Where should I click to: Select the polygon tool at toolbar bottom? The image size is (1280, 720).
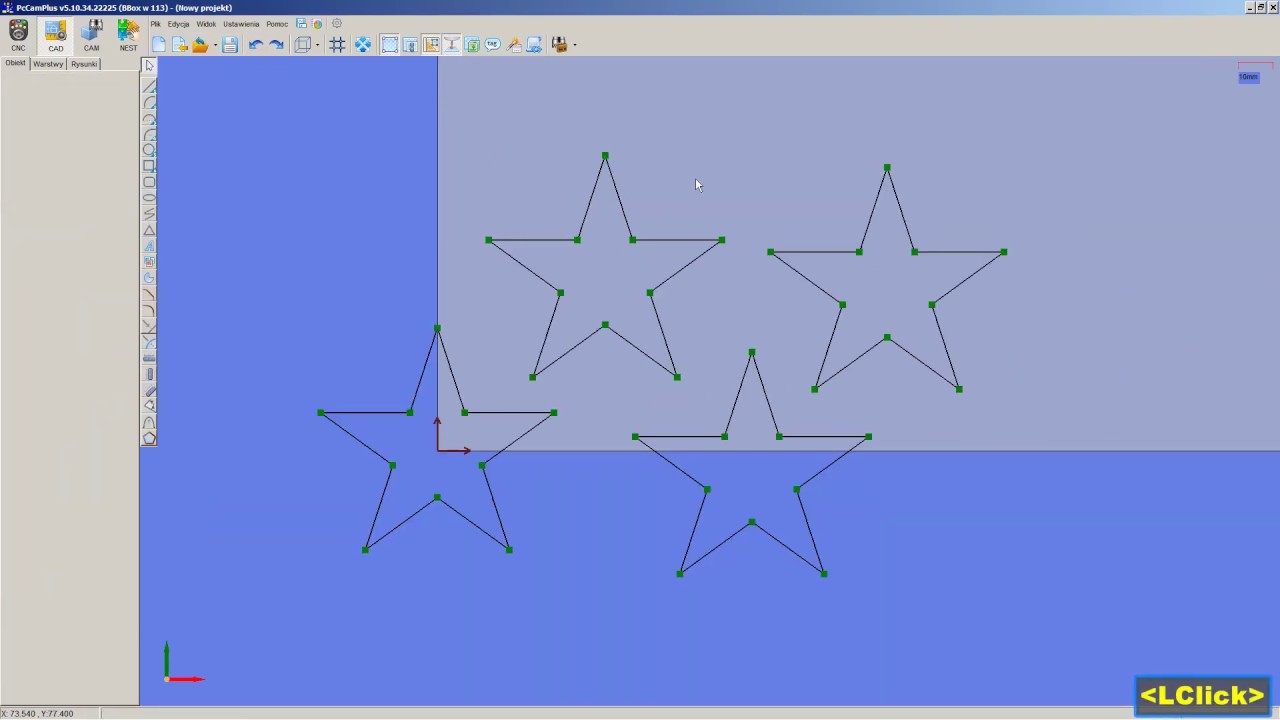[149, 438]
